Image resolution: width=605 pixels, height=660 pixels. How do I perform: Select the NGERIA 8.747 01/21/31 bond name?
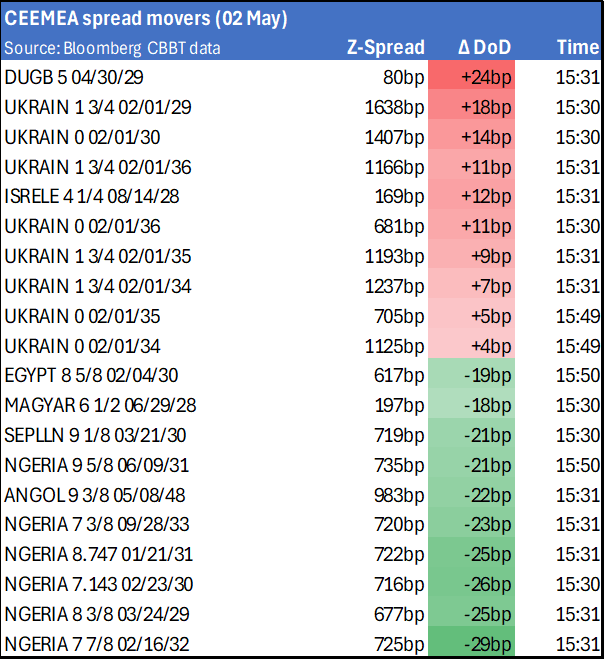click(97, 555)
